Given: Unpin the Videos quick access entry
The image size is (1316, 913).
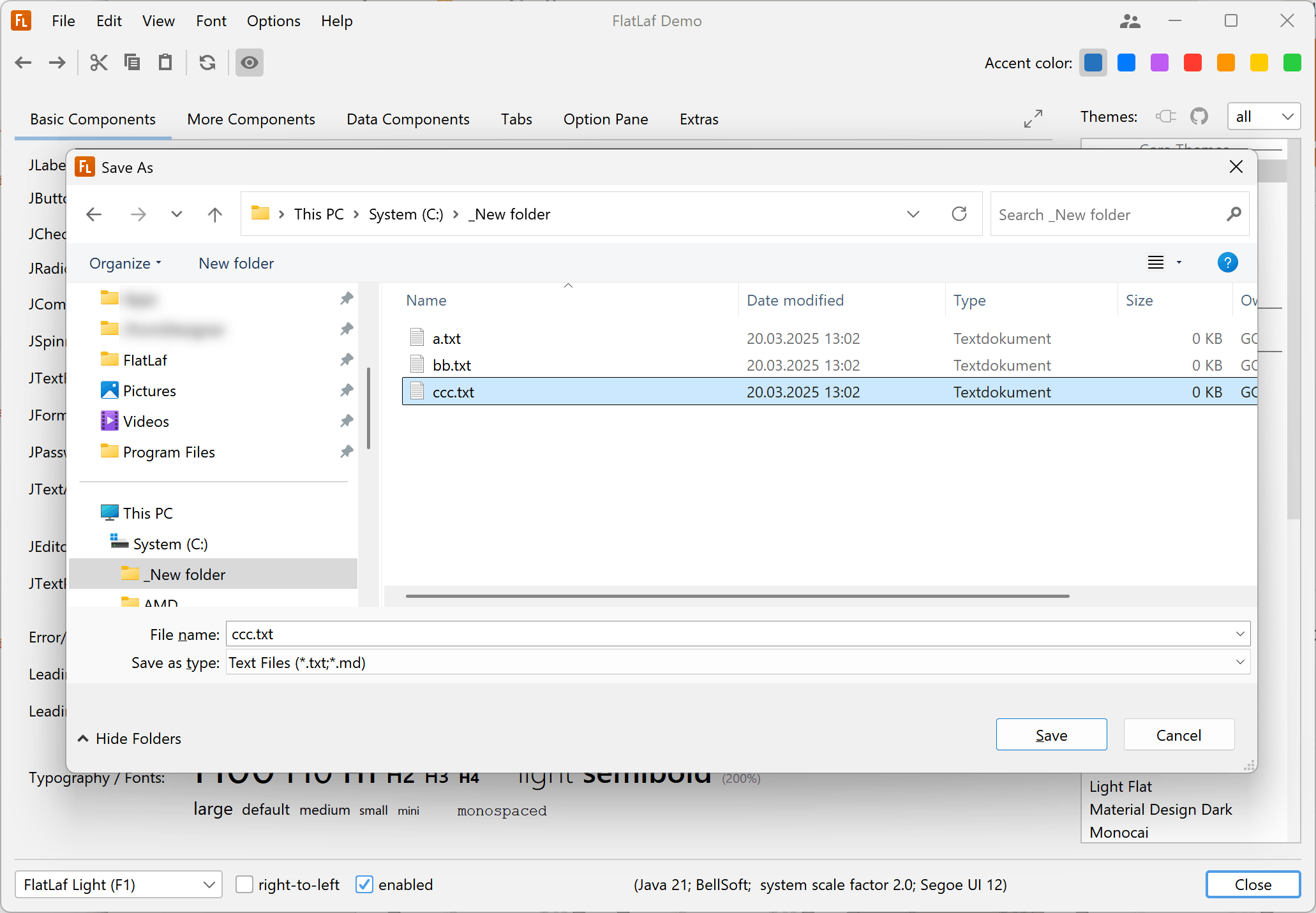Looking at the screenshot, I should [347, 420].
